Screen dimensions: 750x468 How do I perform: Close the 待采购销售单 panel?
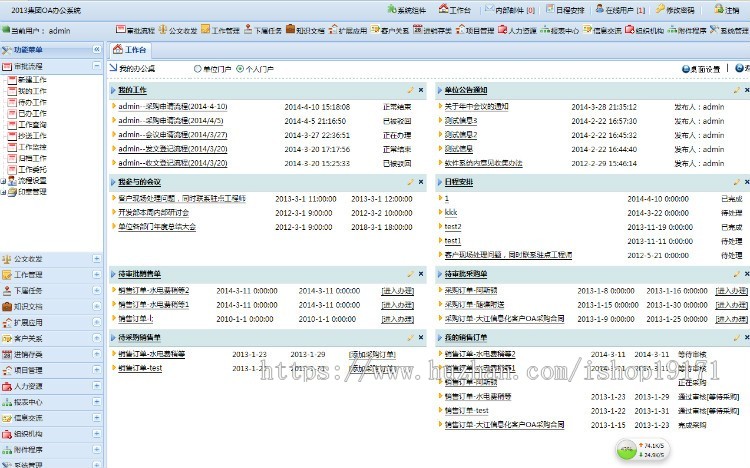421,337
